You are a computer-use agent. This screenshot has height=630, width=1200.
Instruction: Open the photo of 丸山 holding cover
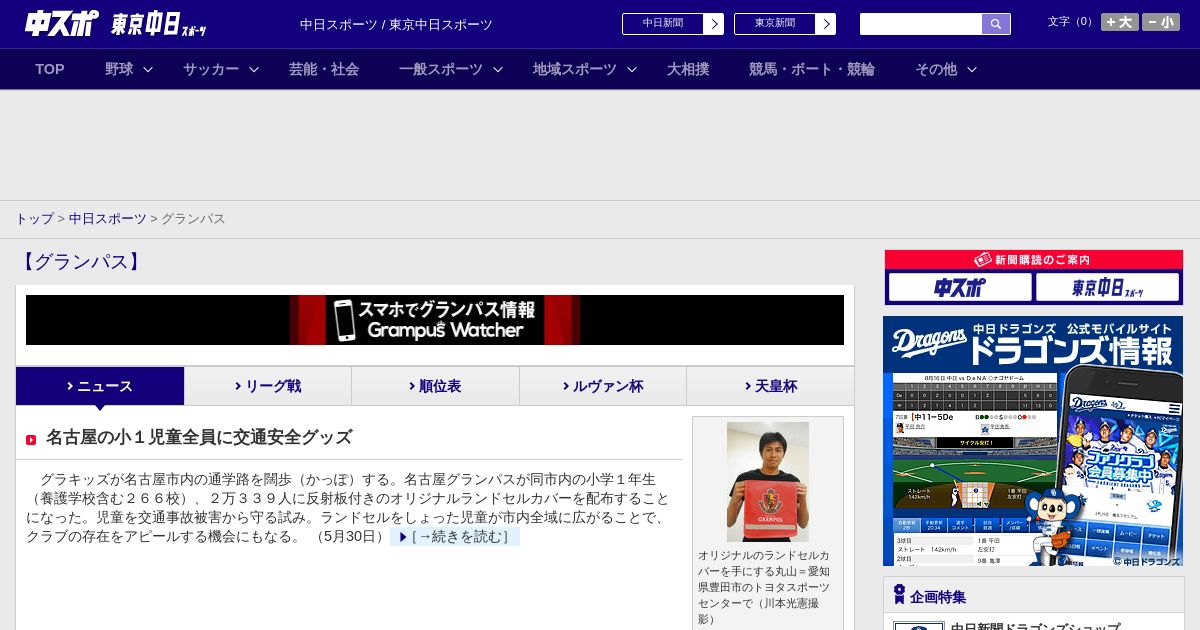[768, 482]
